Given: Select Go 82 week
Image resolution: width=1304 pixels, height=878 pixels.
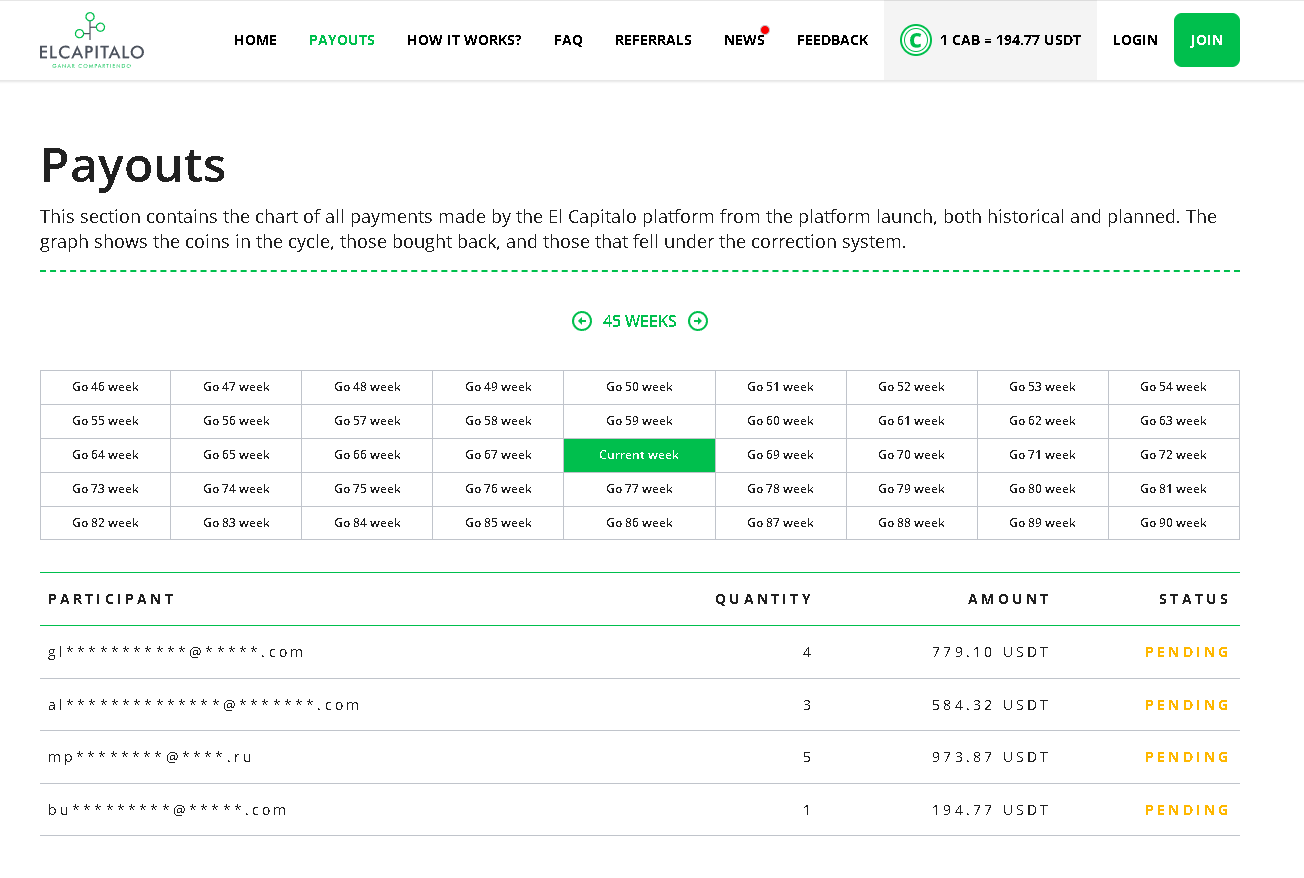Looking at the screenshot, I should pyautogui.click(x=105, y=523).
